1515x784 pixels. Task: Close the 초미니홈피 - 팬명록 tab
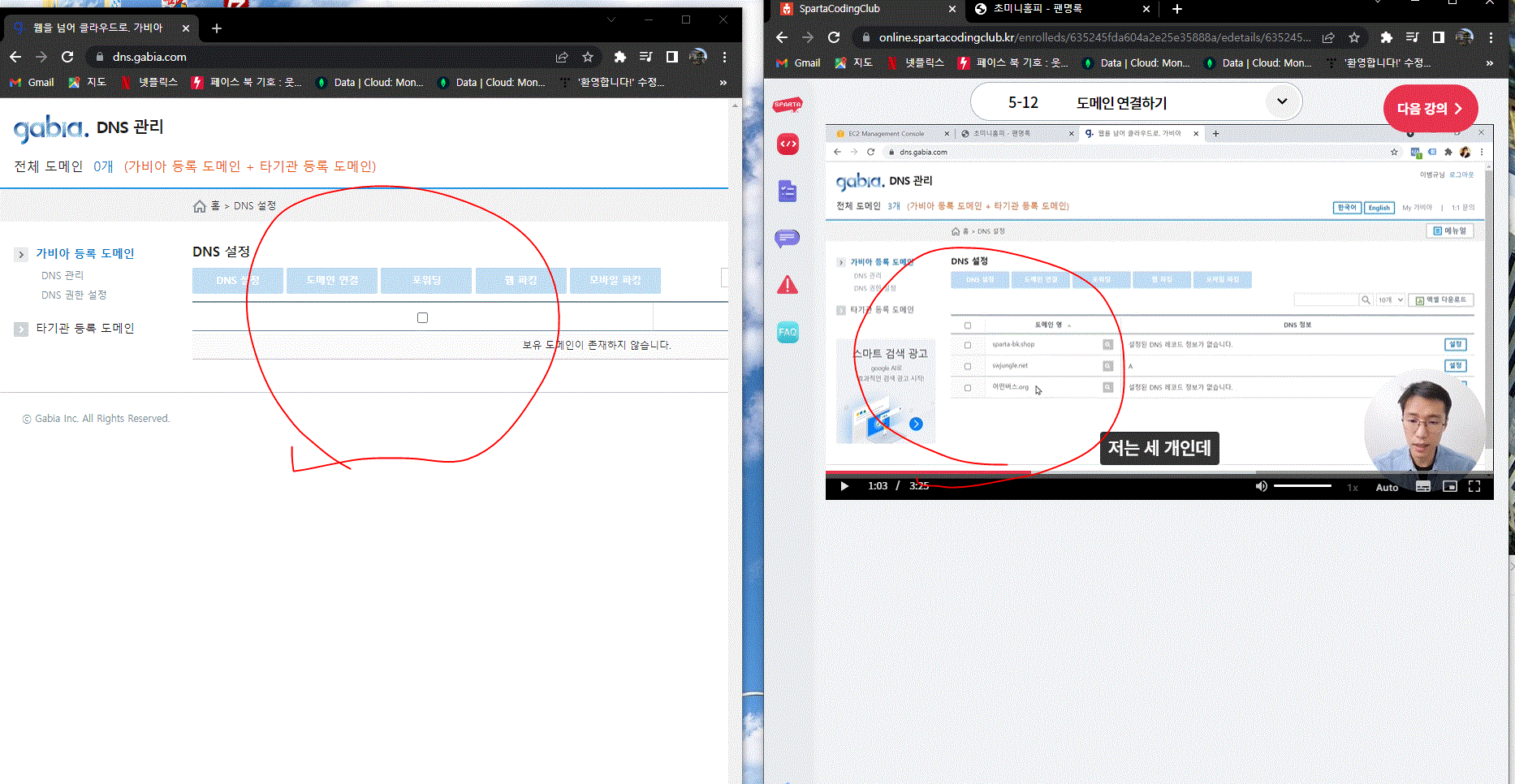[x=1146, y=9]
